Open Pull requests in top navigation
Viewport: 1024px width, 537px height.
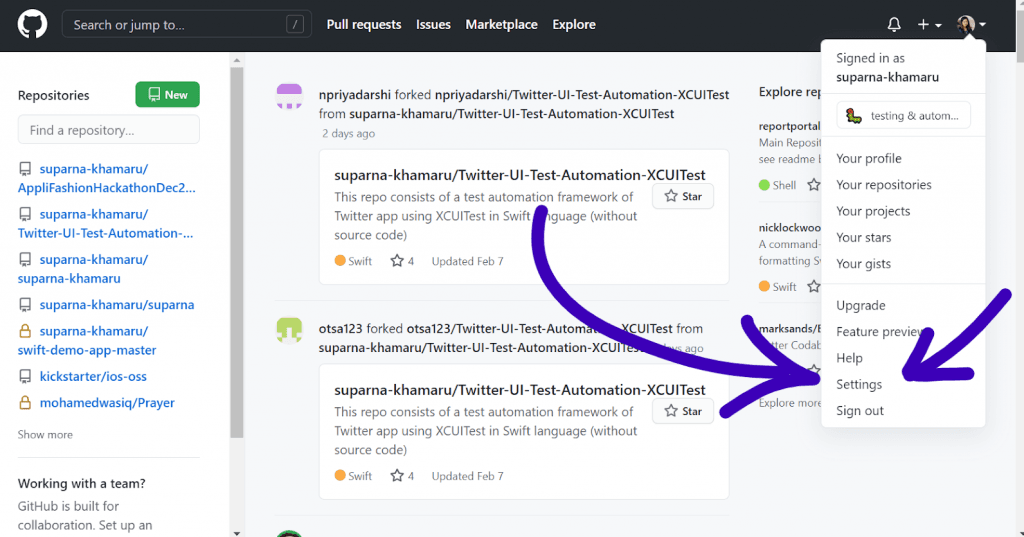364,25
